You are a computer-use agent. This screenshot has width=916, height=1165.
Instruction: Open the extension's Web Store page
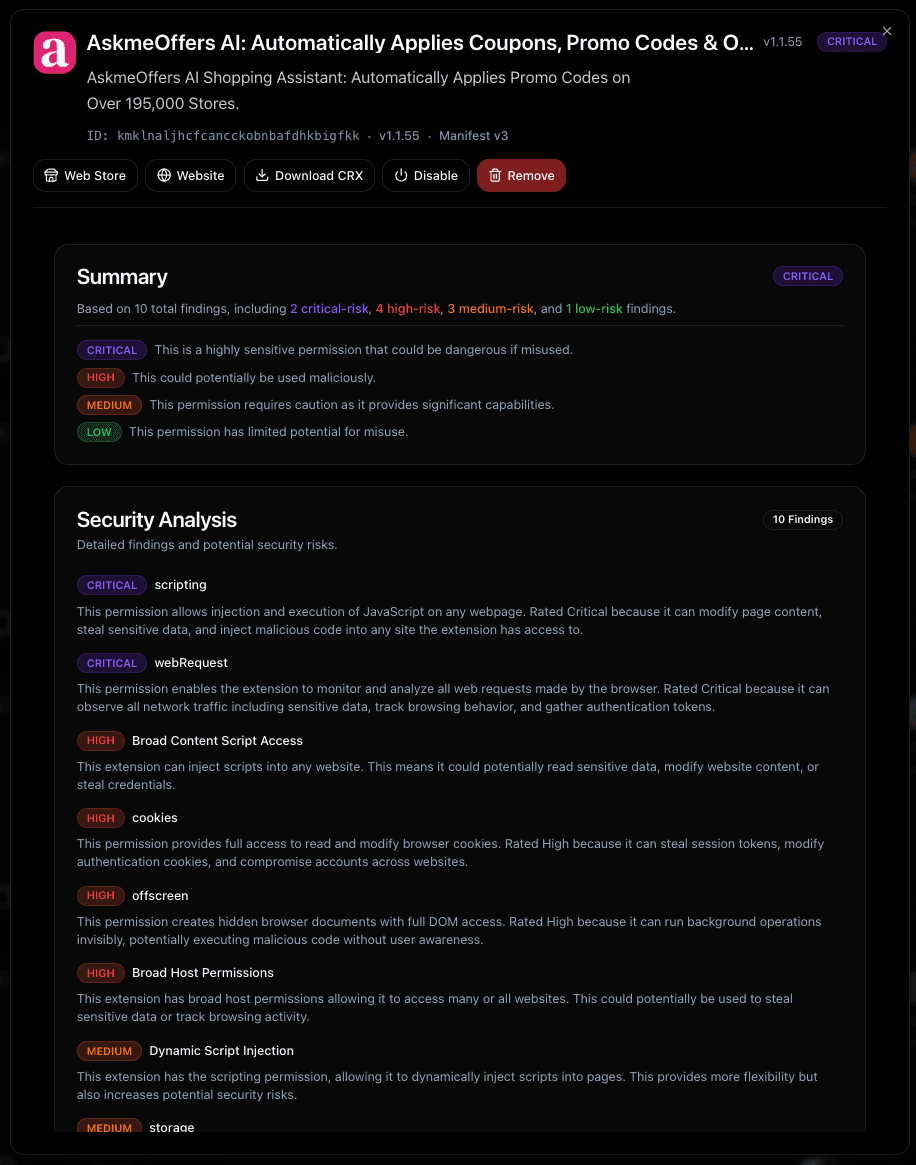tap(85, 176)
